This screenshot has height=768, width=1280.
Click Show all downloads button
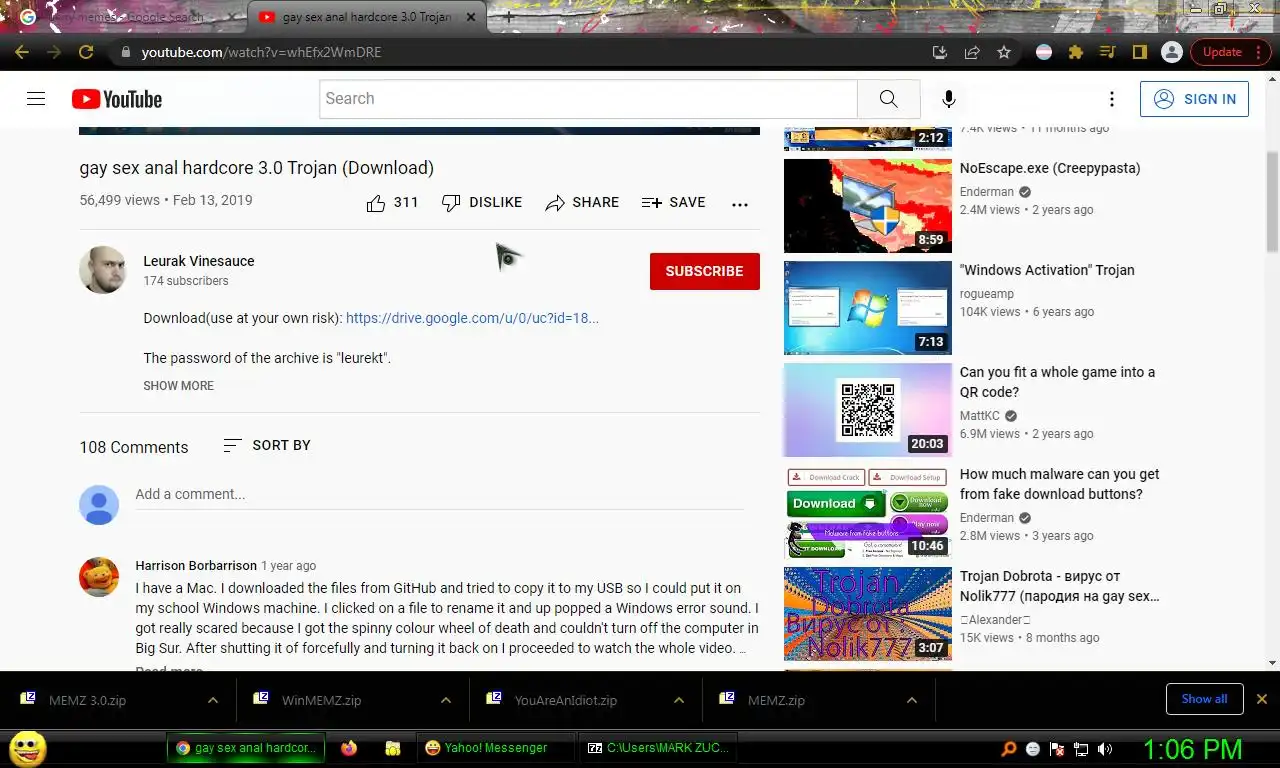point(1204,699)
